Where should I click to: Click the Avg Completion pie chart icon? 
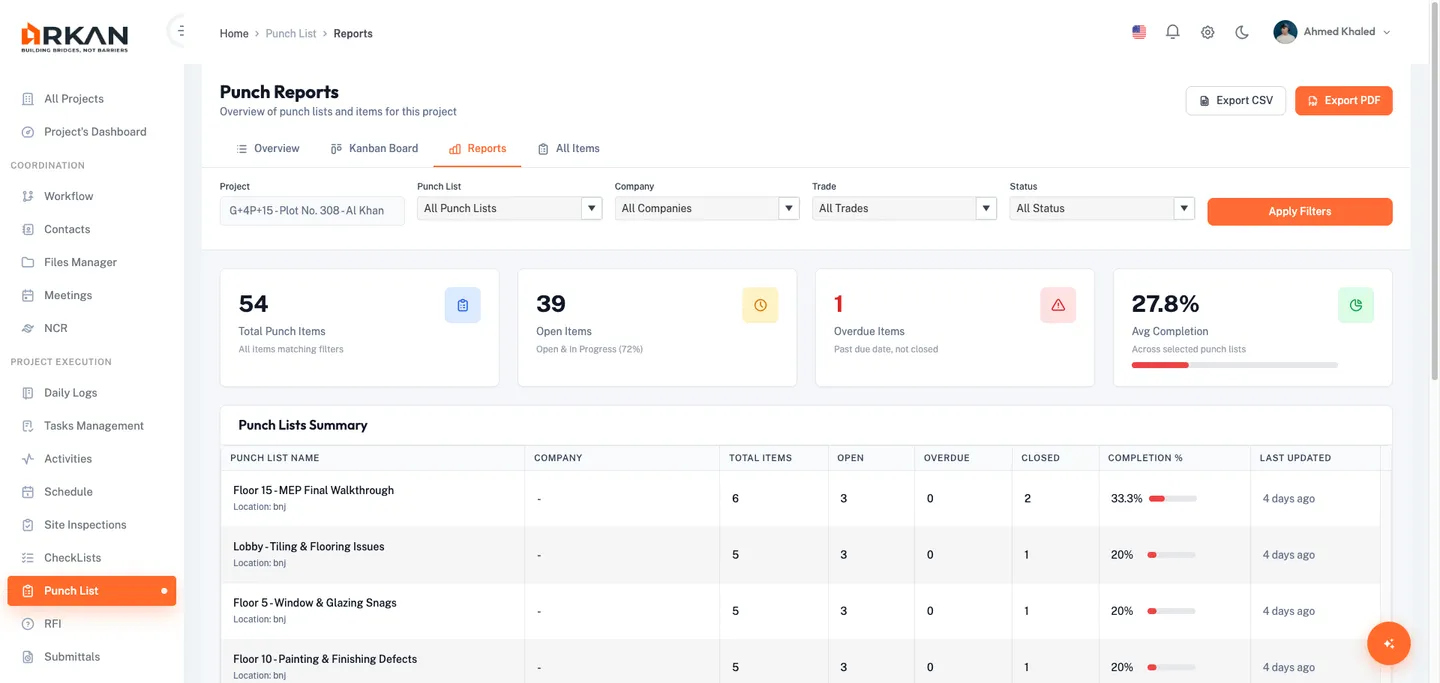coord(1355,305)
